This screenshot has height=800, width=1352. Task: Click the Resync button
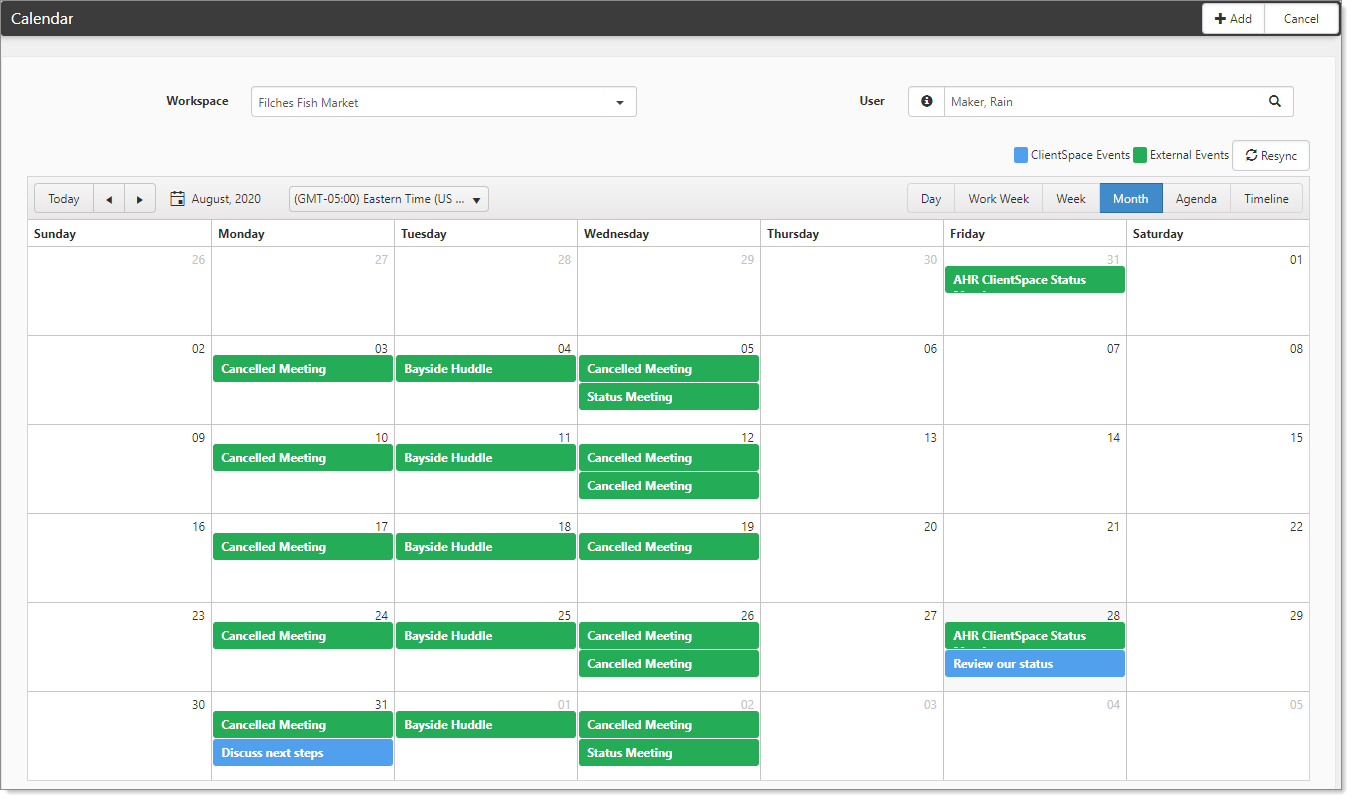[1270, 156]
